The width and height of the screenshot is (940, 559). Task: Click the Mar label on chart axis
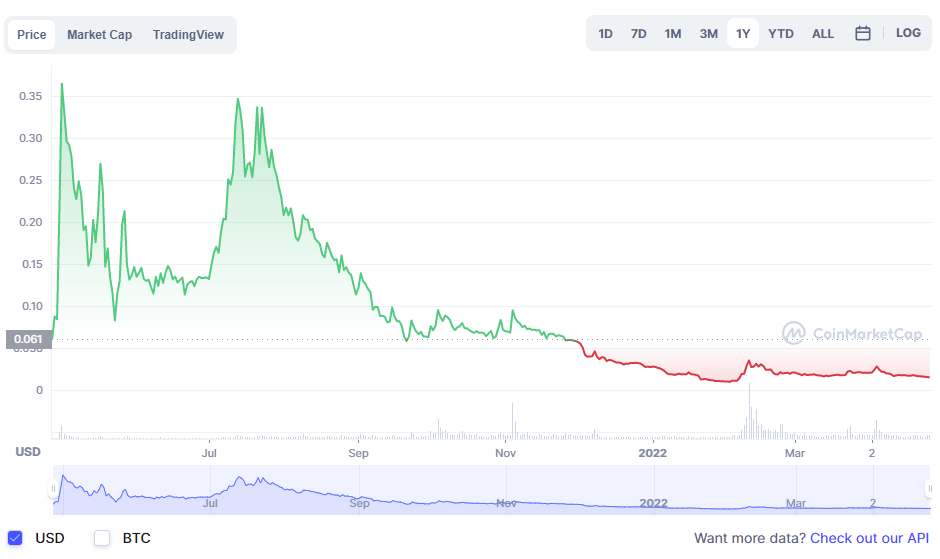795,453
